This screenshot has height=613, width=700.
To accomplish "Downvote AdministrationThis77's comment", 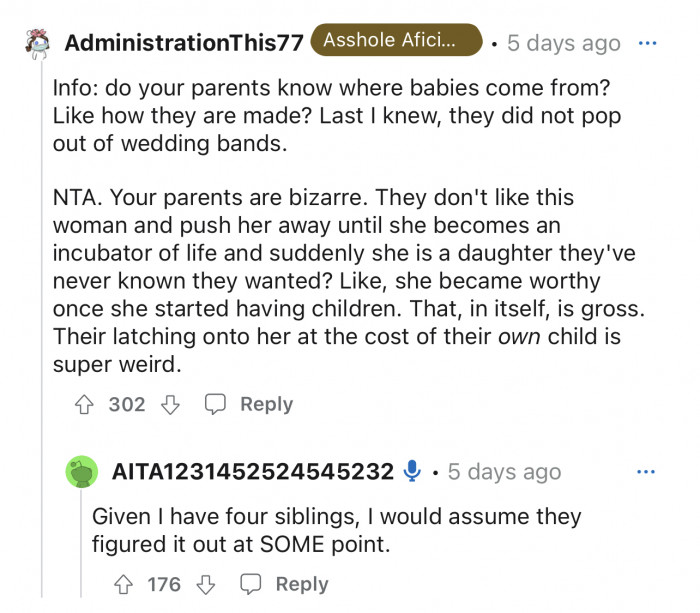I will click(x=171, y=405).
